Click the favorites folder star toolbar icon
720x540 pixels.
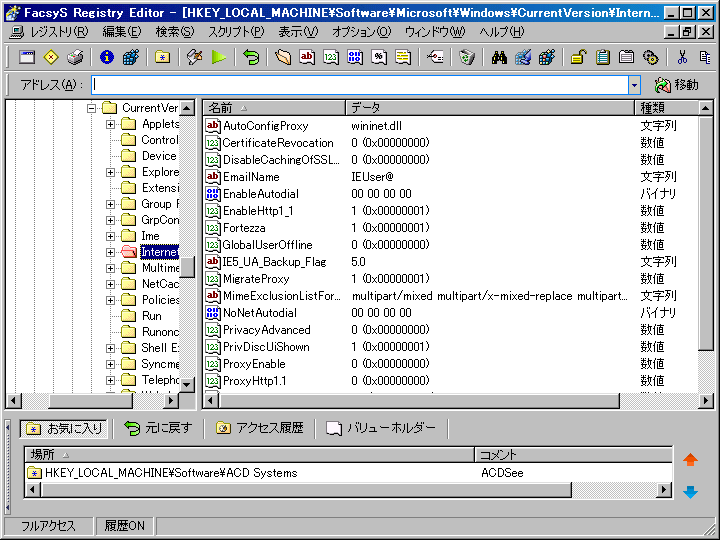pyautogui.click(x=162, y=57)
